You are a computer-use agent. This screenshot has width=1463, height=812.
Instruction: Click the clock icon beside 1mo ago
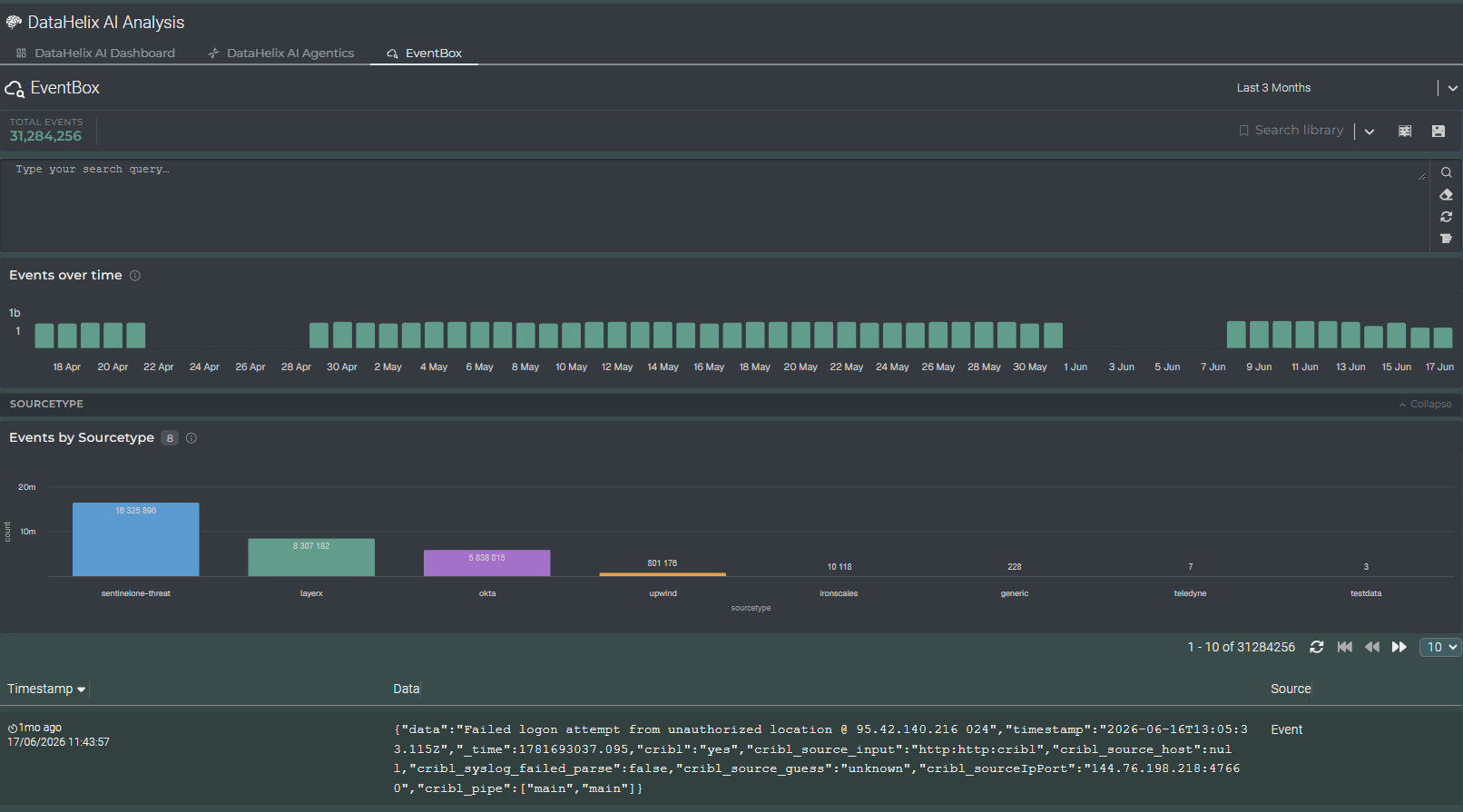pos(13,729)
